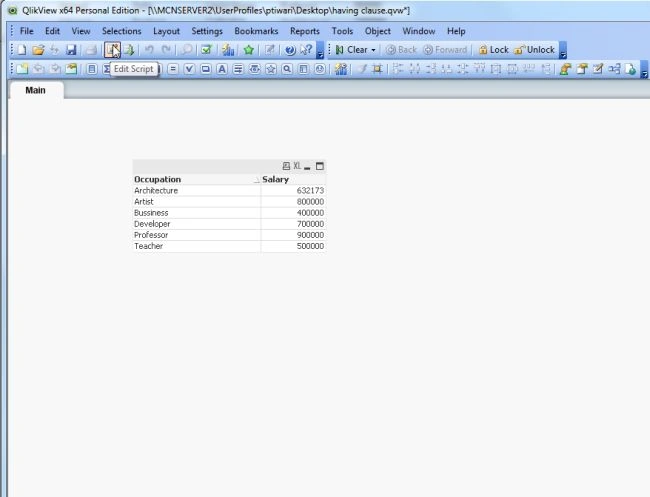Send the table to Excel via the XL icon
650x497 pixels.
297,166
